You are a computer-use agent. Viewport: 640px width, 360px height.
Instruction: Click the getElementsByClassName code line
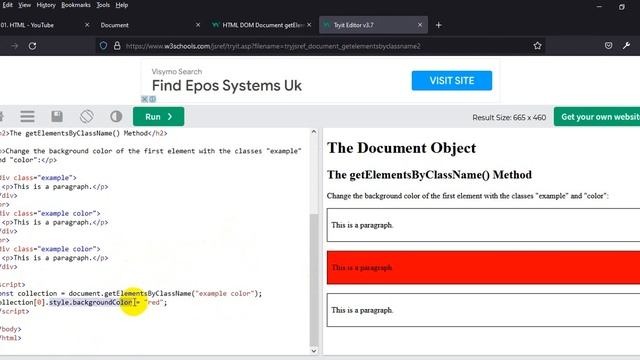point(131,293)
